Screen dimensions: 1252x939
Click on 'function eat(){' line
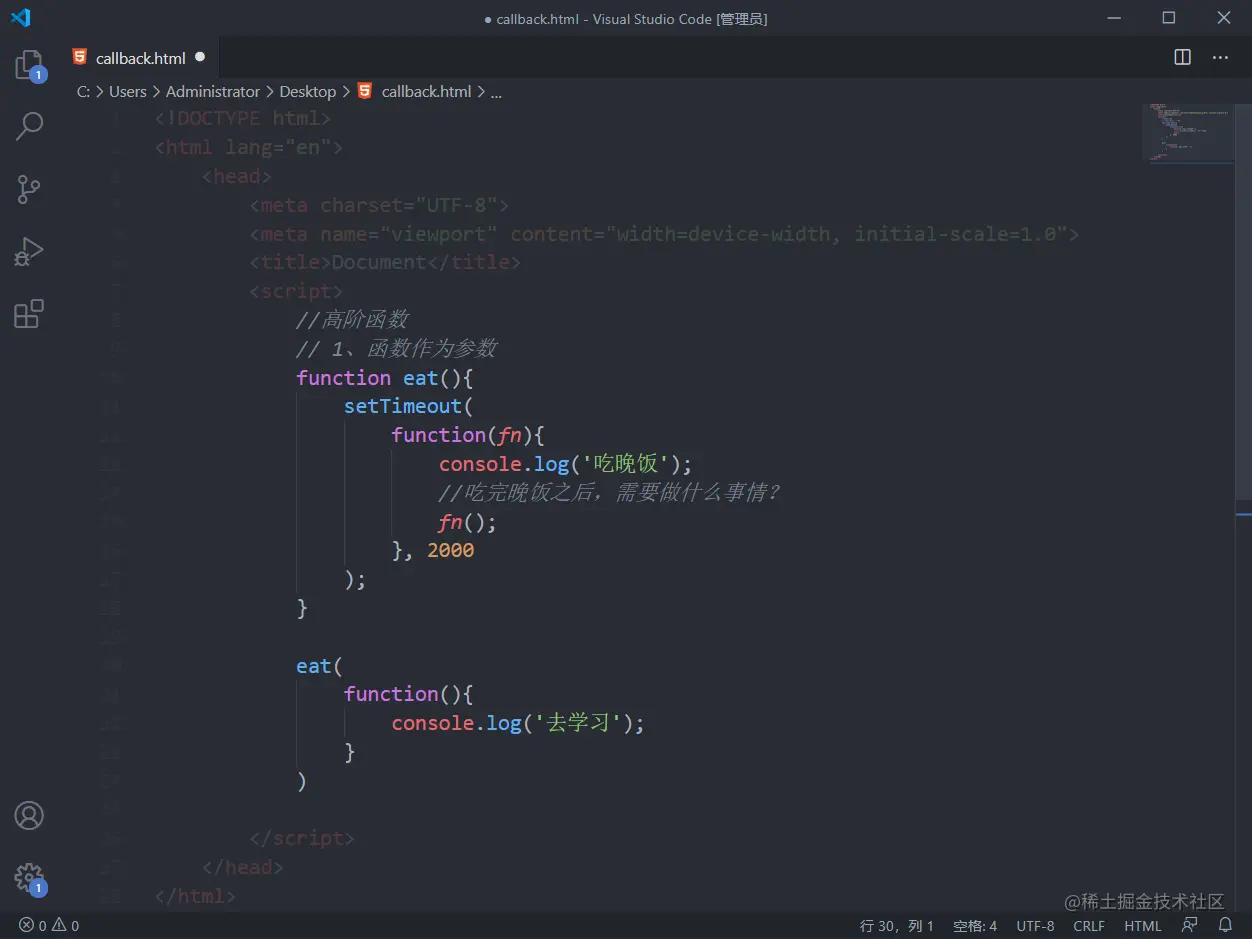tap(384, 378)
